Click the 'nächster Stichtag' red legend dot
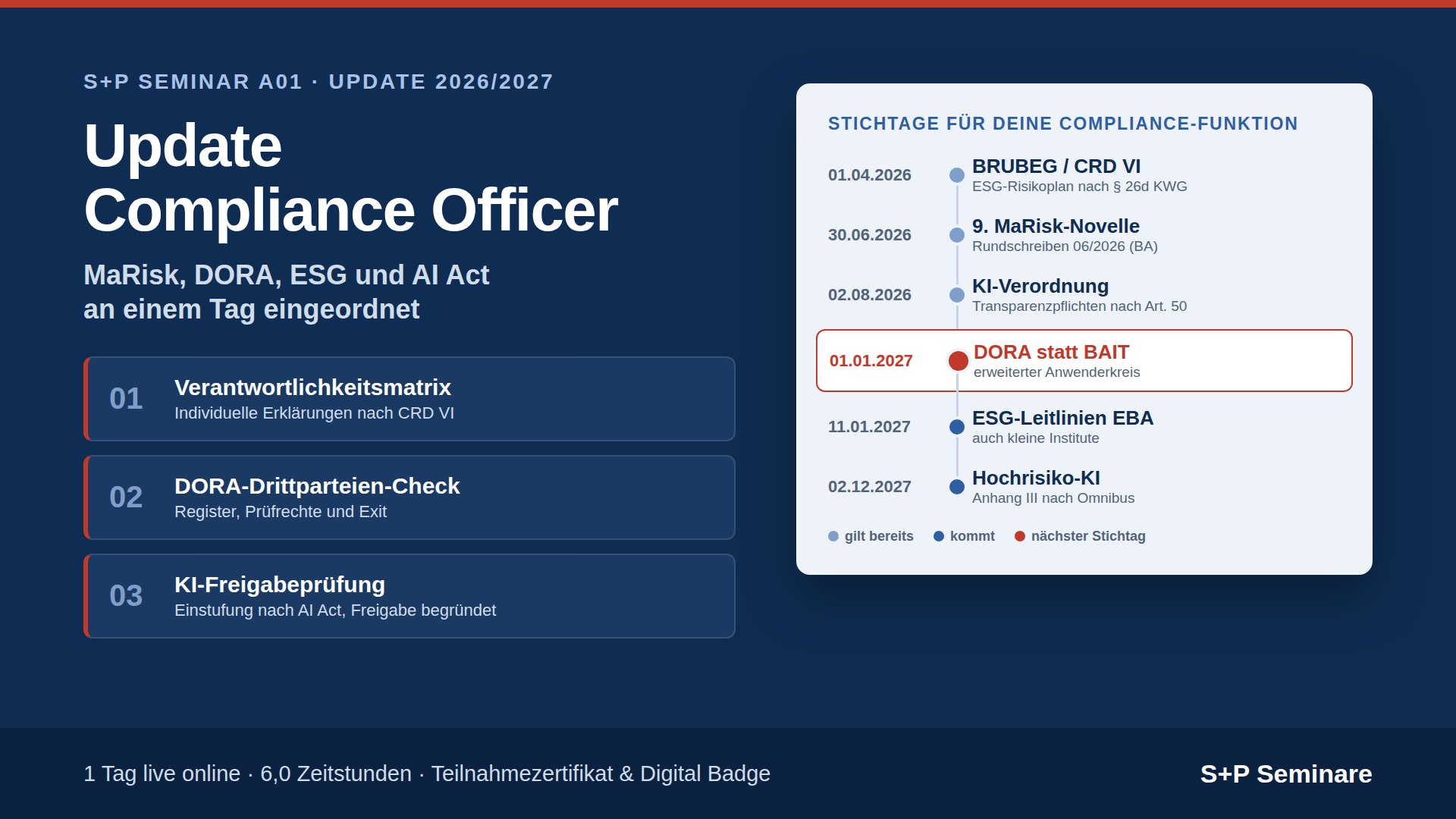 tap(1020, 536)
